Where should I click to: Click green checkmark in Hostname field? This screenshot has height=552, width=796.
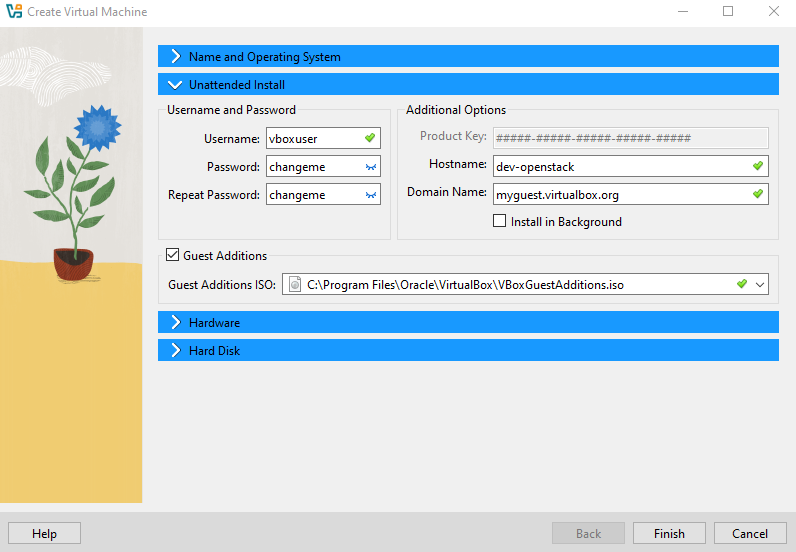[757, 166]
